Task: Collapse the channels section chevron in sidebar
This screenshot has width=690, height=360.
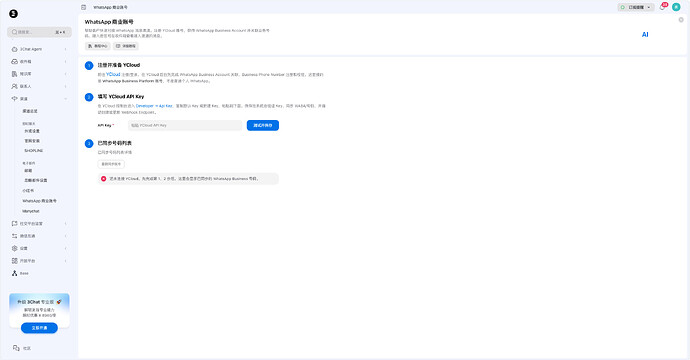Action: [x=66, y=99]
